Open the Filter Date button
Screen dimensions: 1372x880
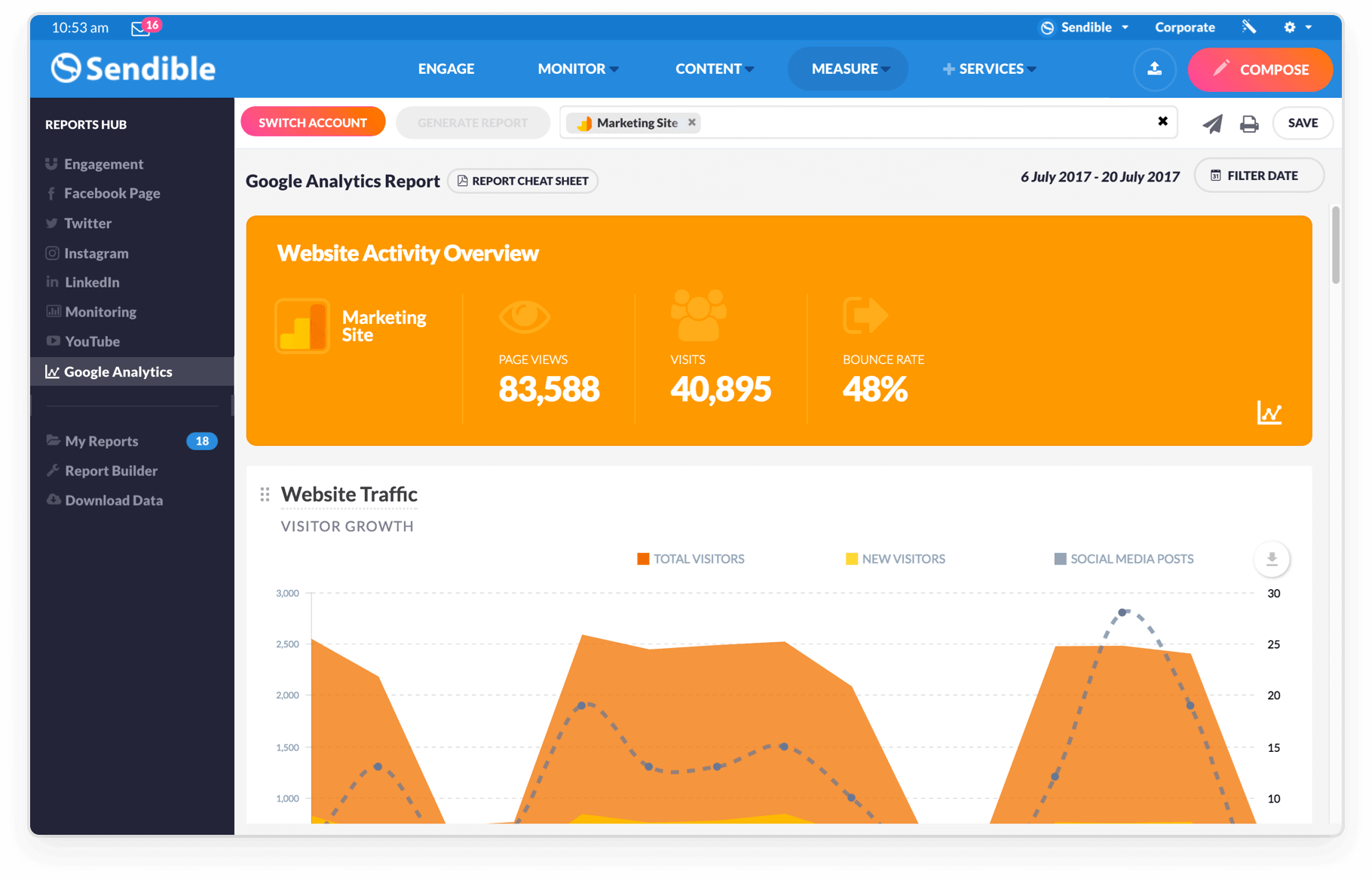1258,176
